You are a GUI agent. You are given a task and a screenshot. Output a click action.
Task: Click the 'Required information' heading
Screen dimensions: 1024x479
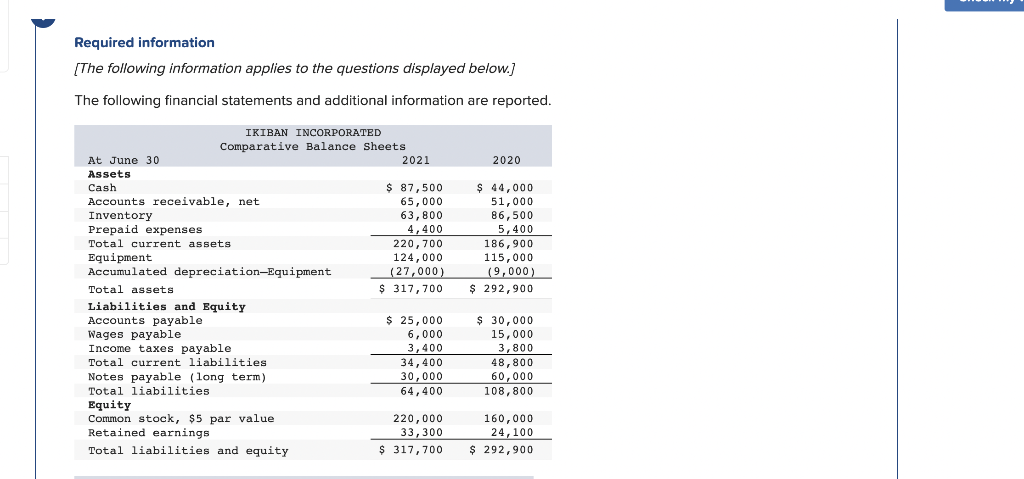[144, 42]
